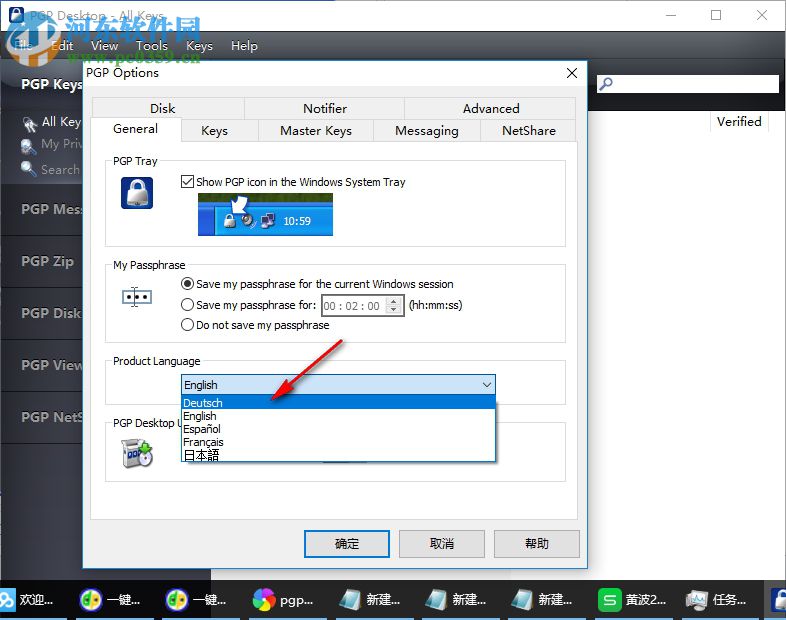Switch to the NetShare tab
The image size is (786, 620).
(528, 131)
